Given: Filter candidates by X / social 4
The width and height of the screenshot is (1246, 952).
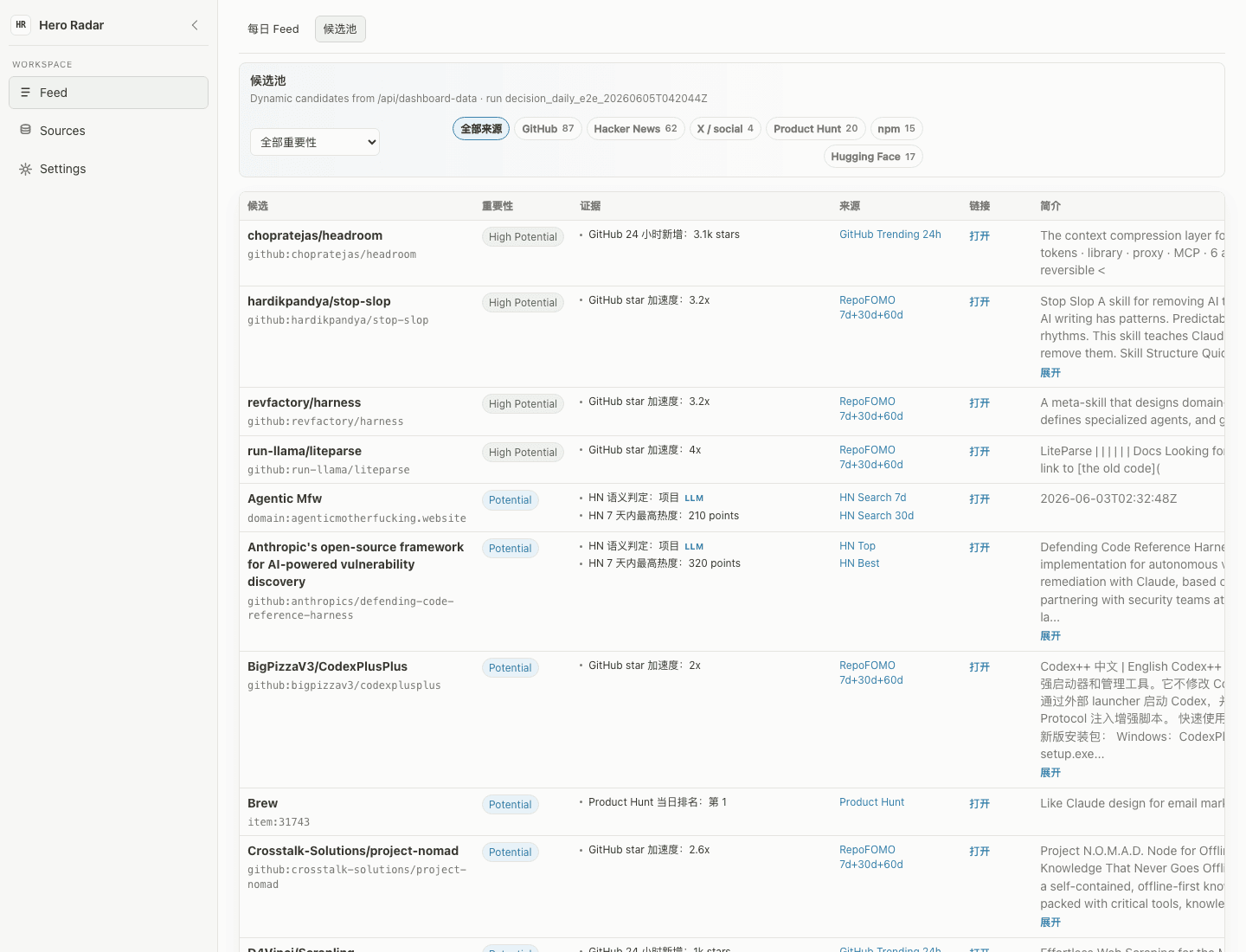Looking at the screenshot, I should point(725,129).
